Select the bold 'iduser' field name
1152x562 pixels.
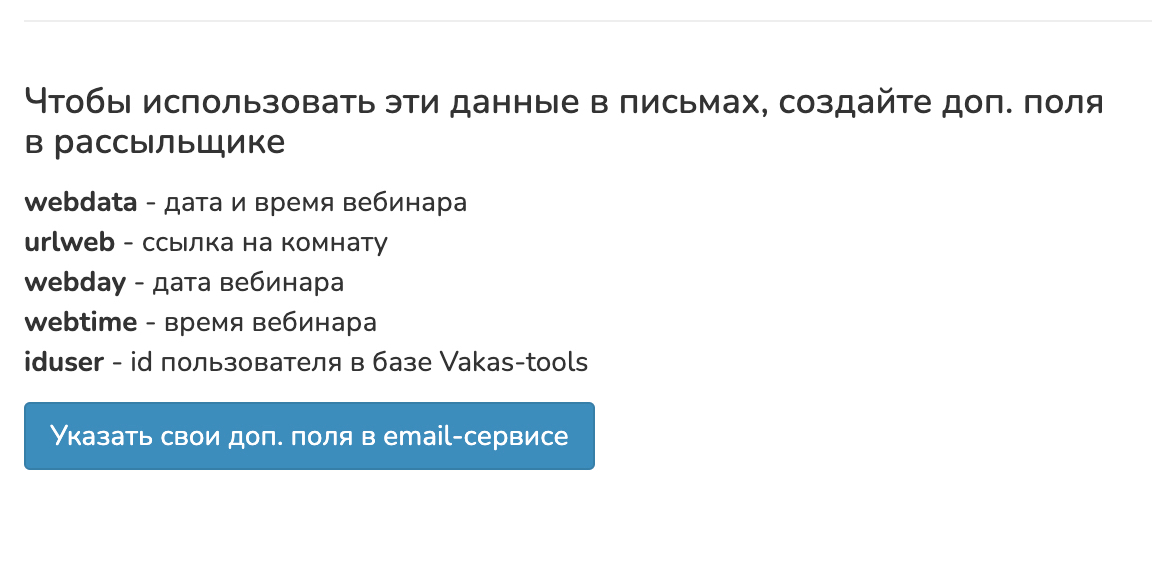pos(64,362)
